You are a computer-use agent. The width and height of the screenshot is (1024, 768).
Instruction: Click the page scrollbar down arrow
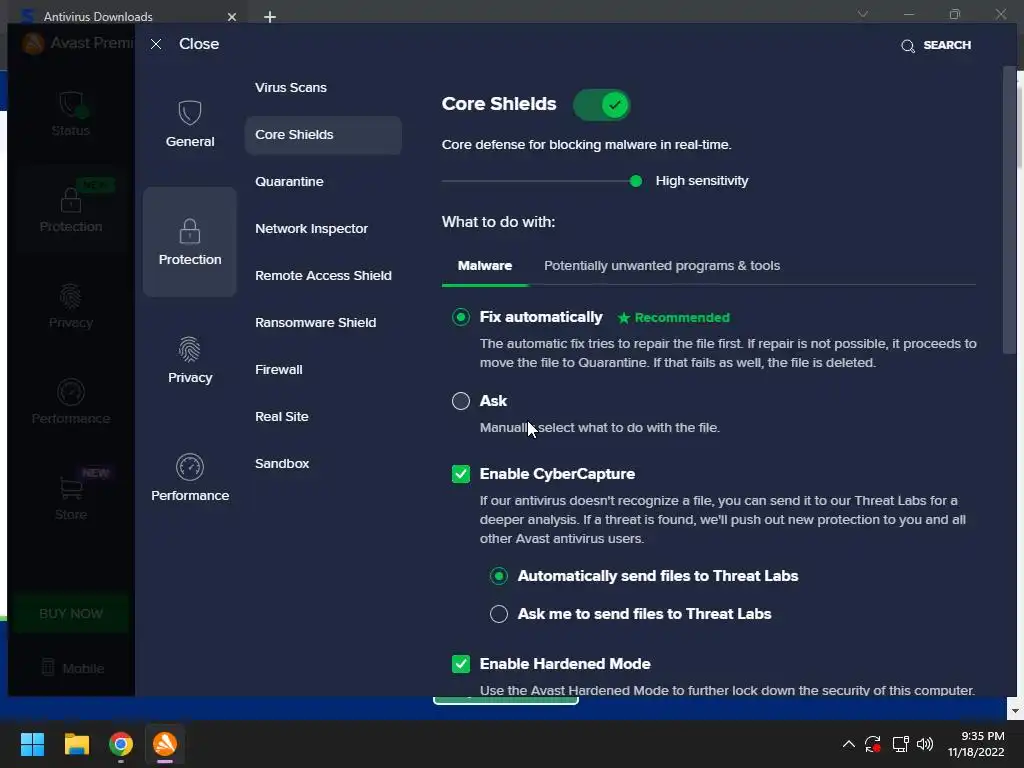tap(1015, 711)
